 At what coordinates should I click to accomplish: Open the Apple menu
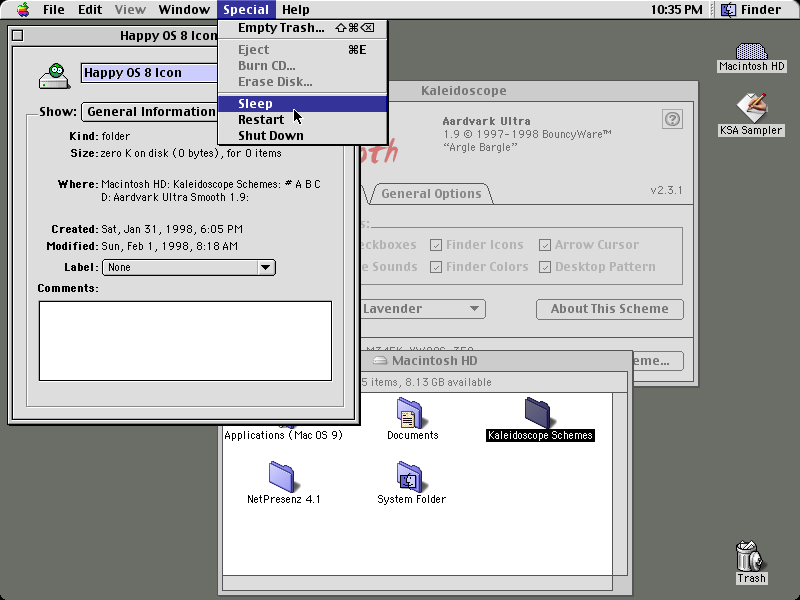pos(23,9)
